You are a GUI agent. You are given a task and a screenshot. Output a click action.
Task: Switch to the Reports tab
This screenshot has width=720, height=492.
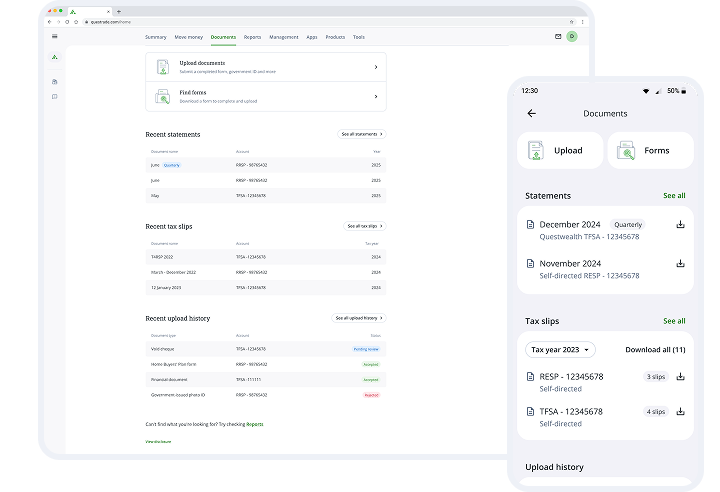click(x=252, y=37)
